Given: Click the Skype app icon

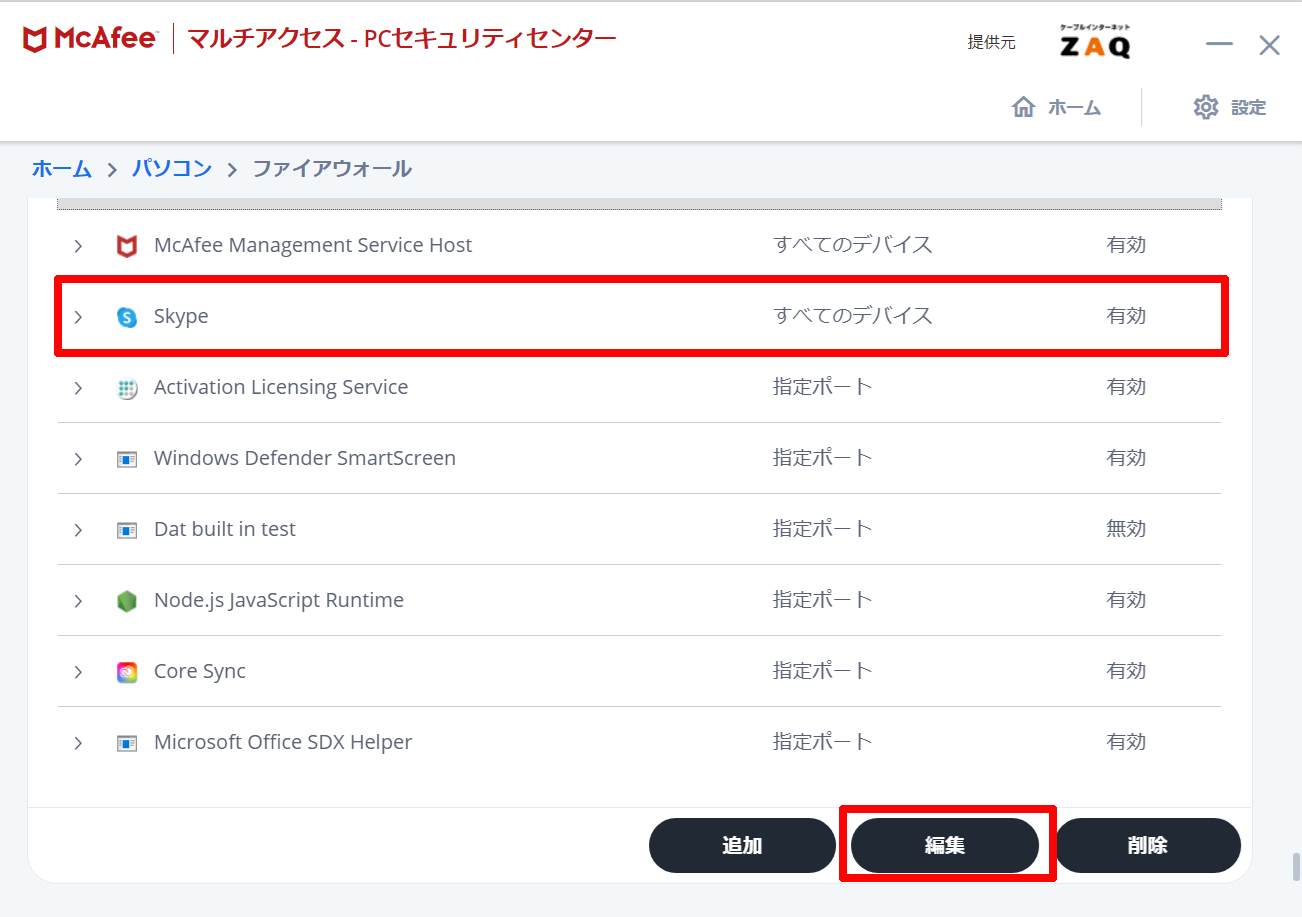Looking at the screenshot, I should [126, 317].
